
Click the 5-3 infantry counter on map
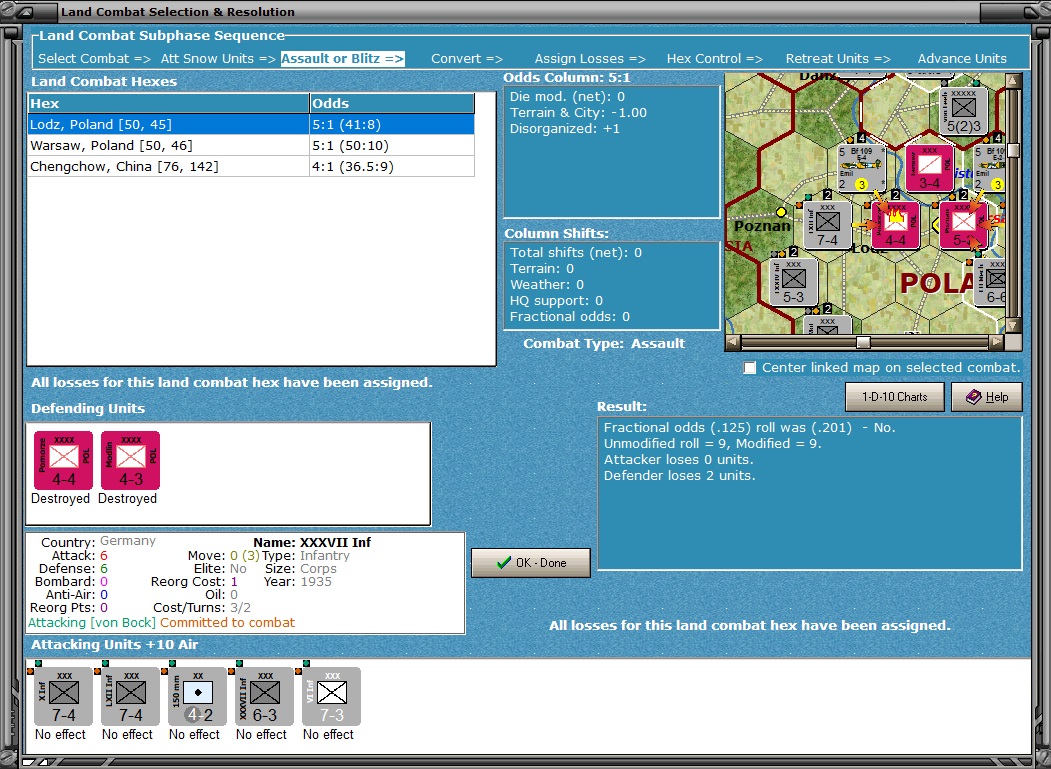pos(793,282)
